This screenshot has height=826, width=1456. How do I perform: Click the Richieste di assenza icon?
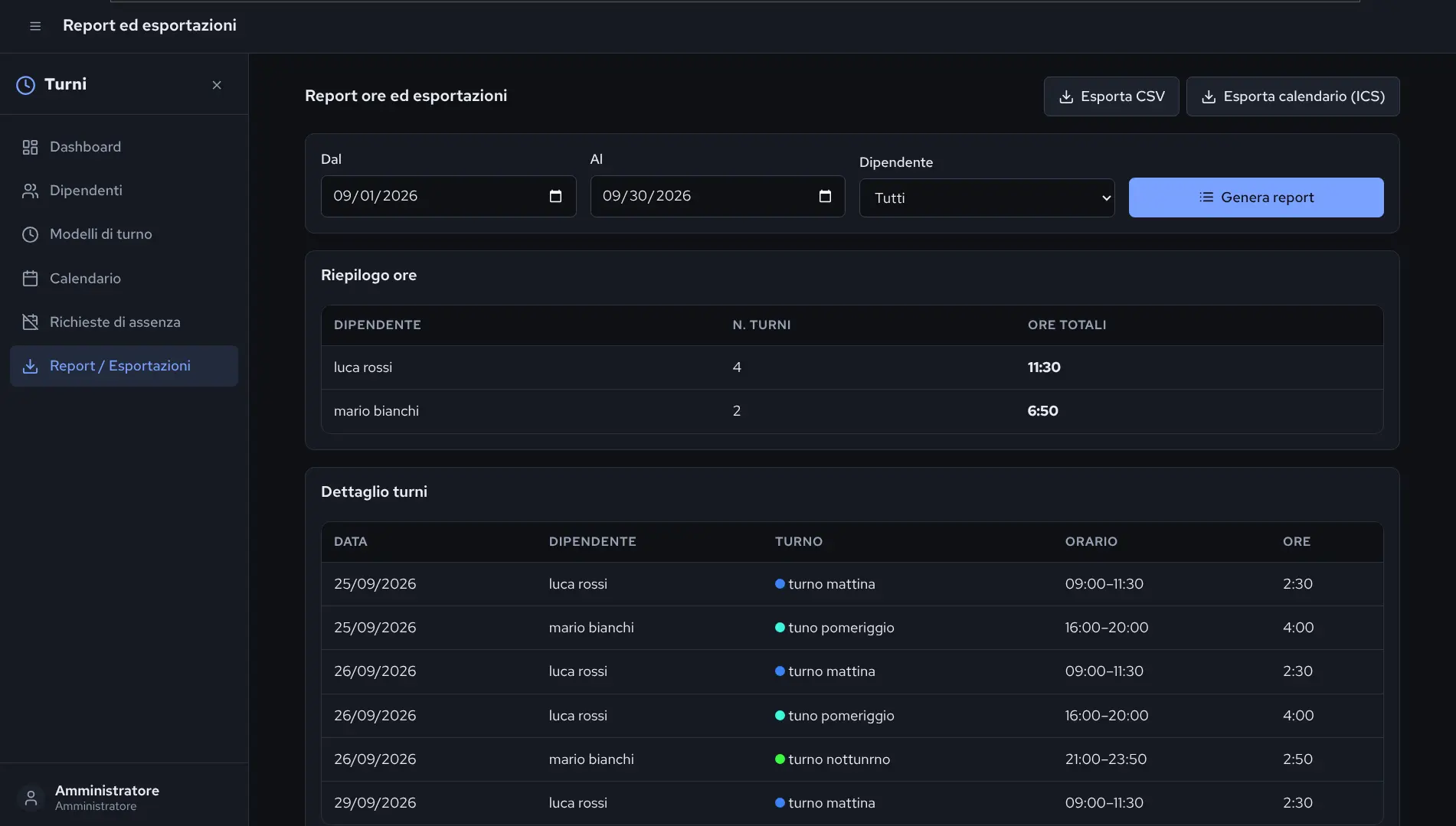[x=30, y=322]
